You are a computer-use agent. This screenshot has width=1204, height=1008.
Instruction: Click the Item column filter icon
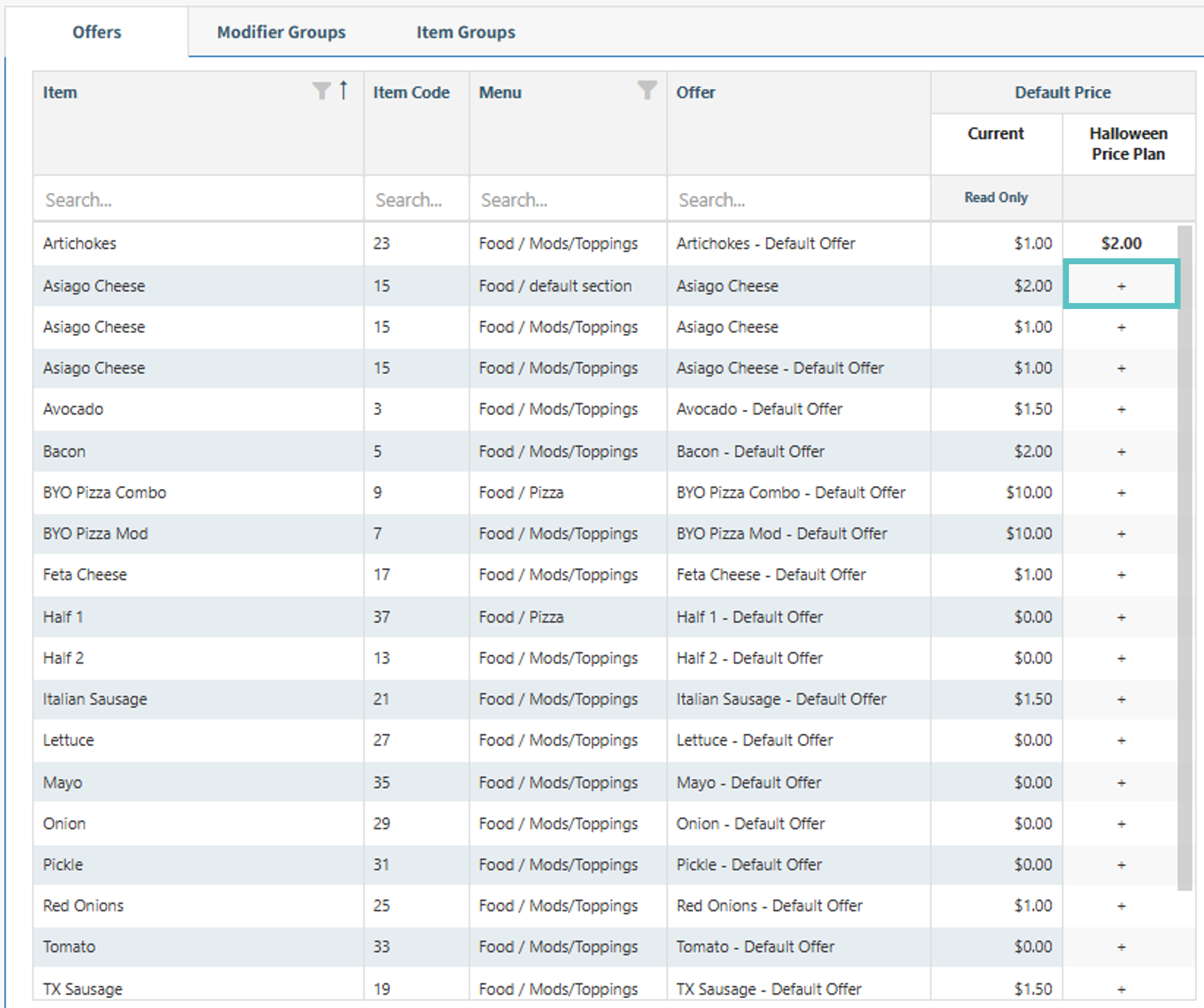[321, 91]
